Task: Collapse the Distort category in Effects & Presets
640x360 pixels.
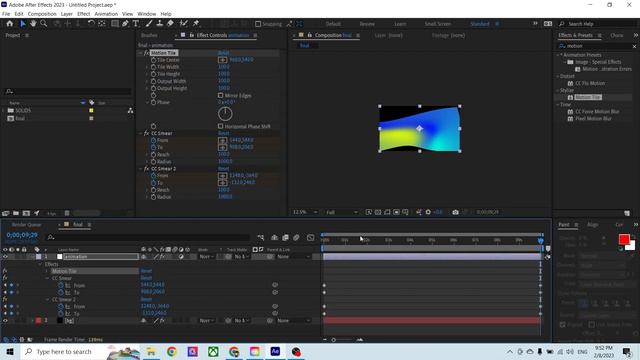Action: (558, 76)
